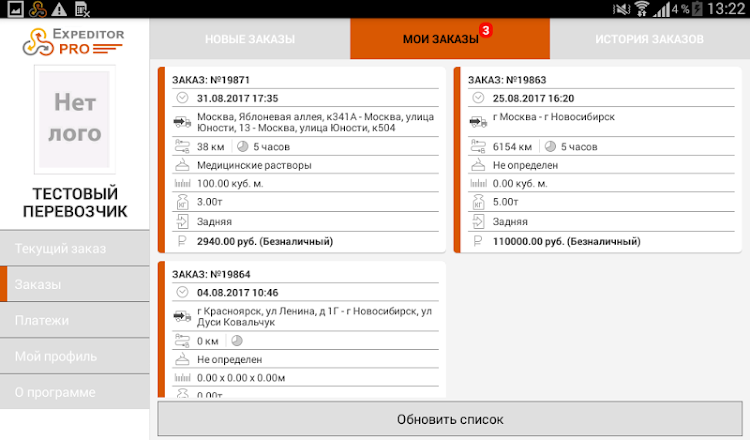Viewport: 750px width, 440px height.
Task: Open the МОИ ЗАКАЗЫ tab
Action: (450, 39)
